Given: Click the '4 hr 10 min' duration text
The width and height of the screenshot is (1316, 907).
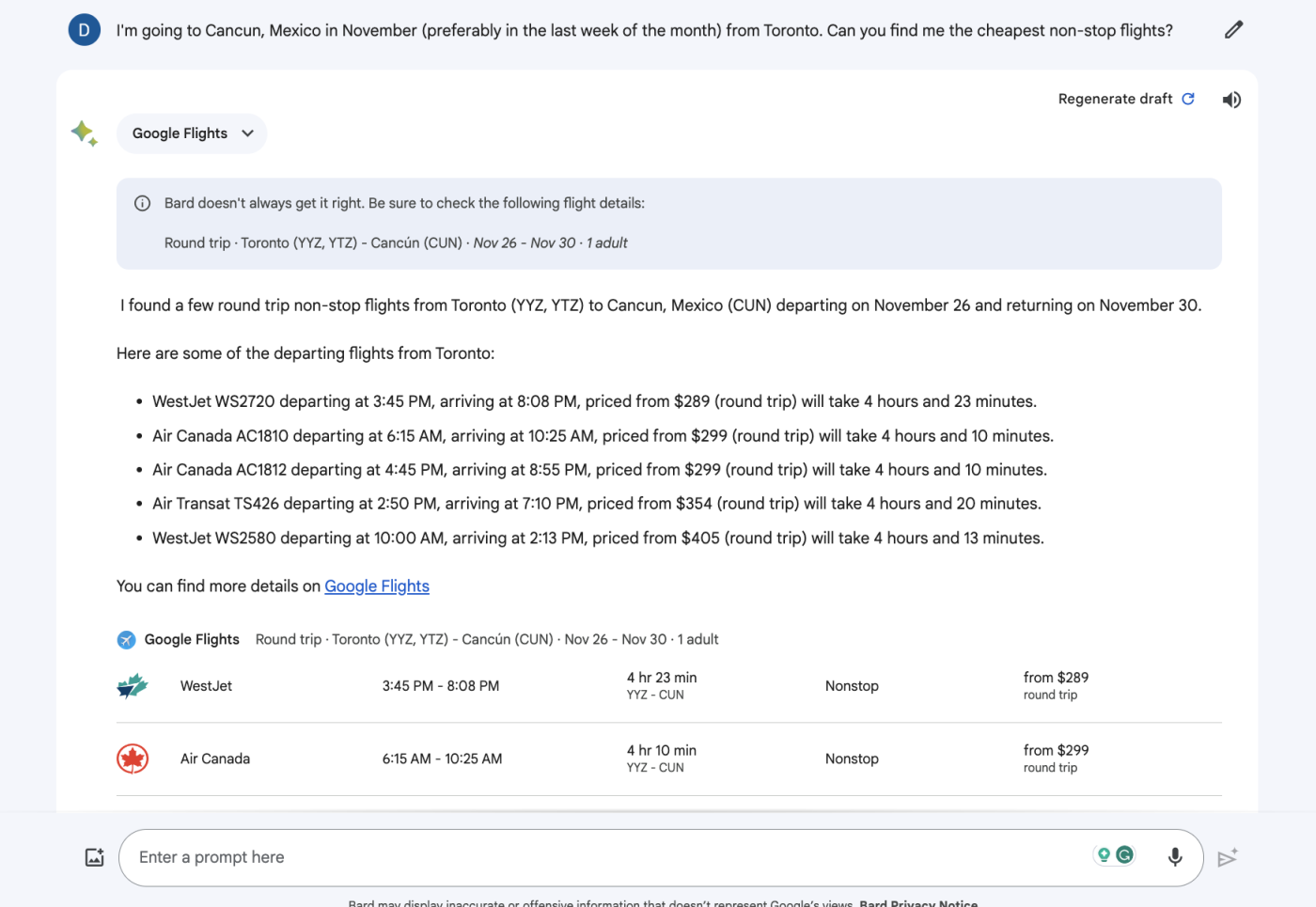Looking at the screenshot, I should [x=662, y=750].
